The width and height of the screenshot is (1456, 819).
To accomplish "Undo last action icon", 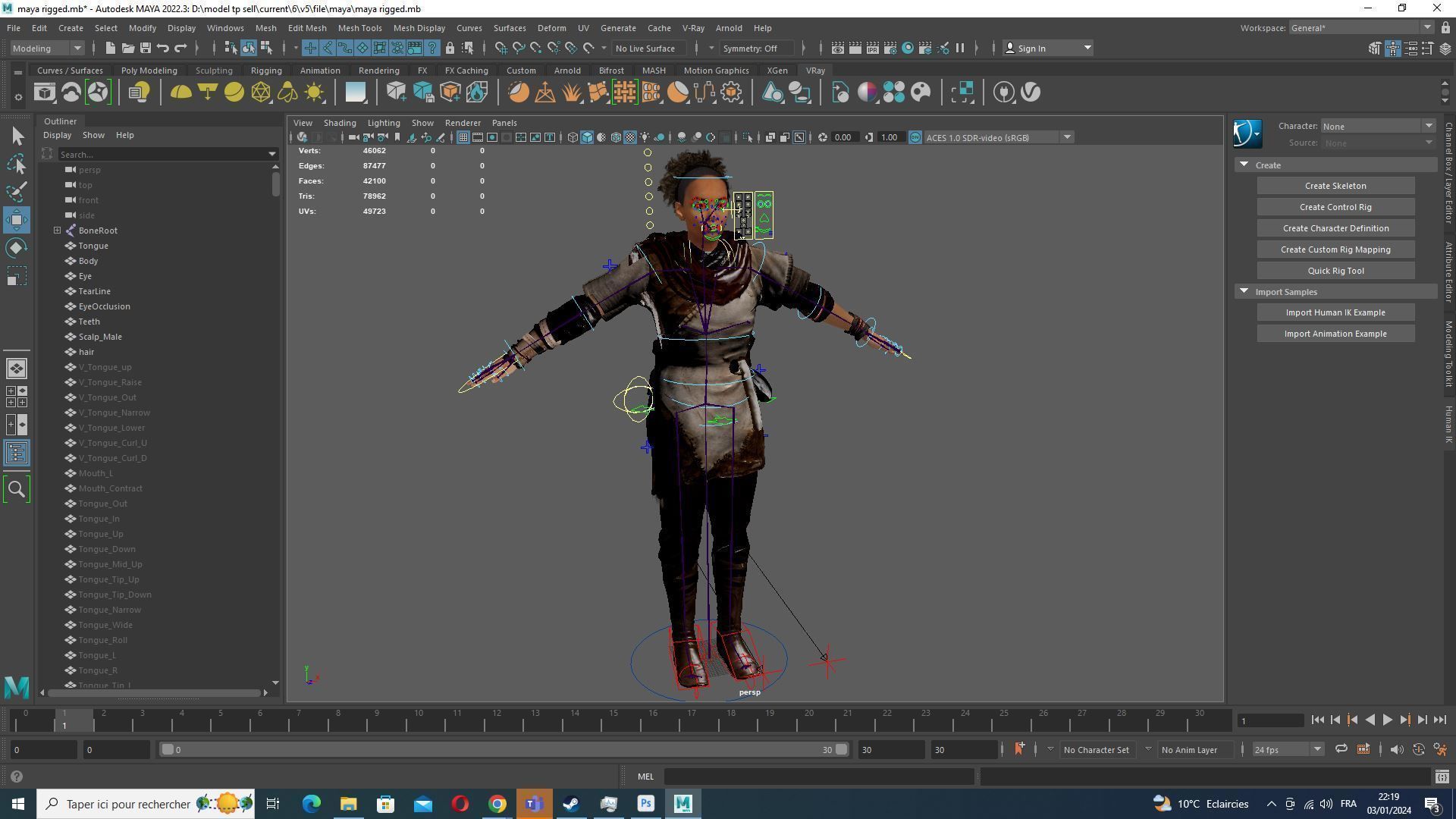I will [163, 48].
